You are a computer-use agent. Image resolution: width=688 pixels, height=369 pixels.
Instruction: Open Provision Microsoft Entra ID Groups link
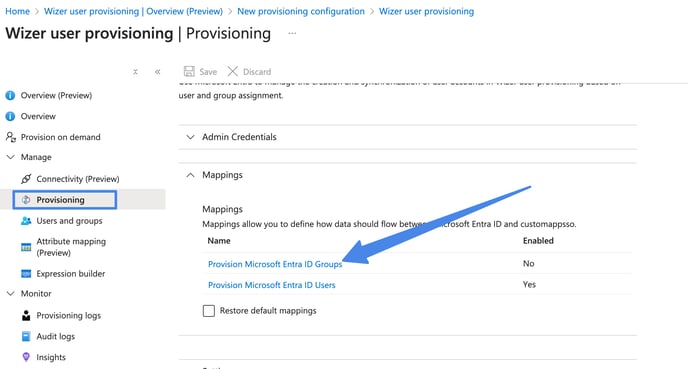tap(275, 264)
